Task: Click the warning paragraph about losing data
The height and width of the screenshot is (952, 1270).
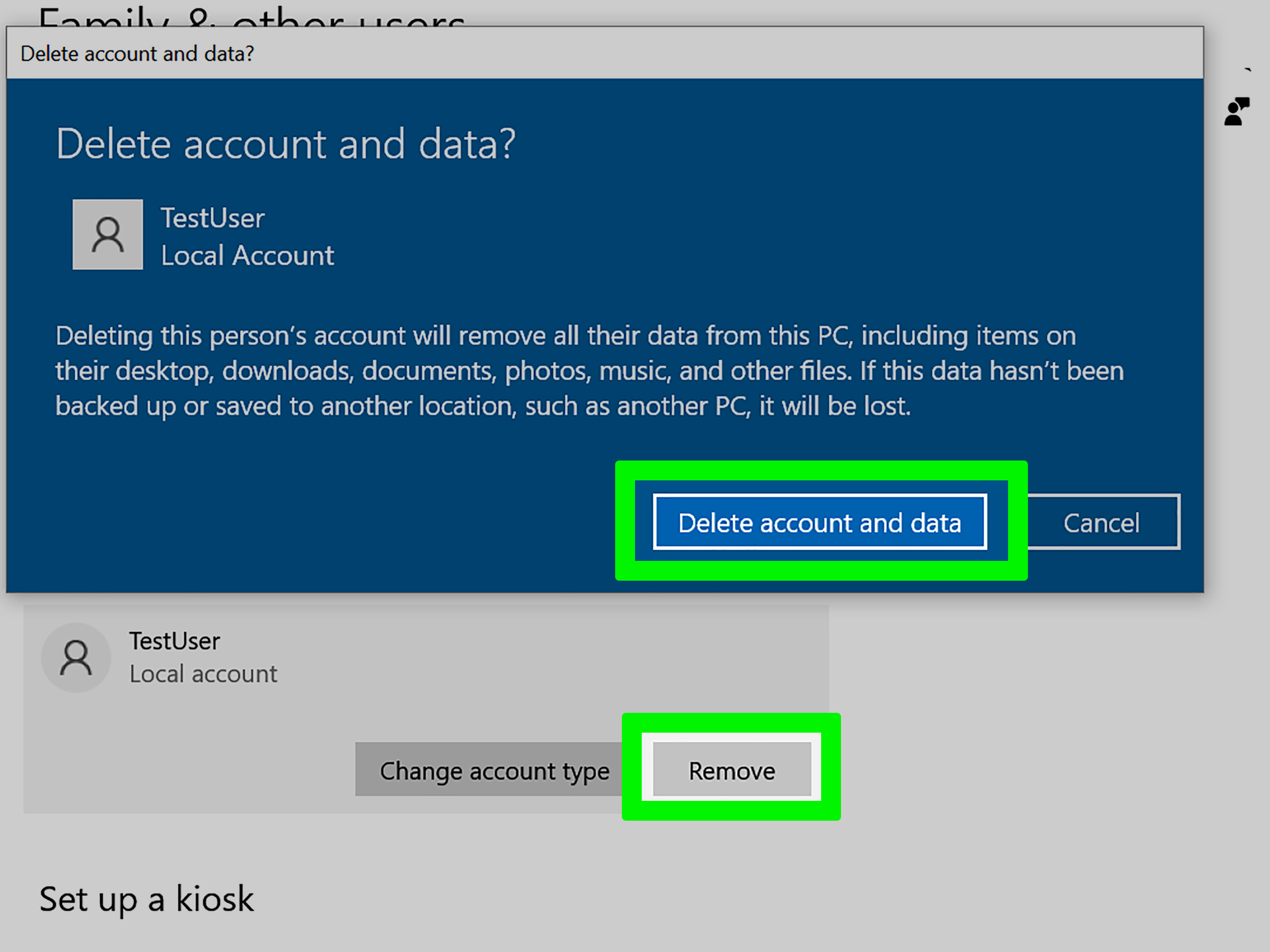Action: pos(590,371)
